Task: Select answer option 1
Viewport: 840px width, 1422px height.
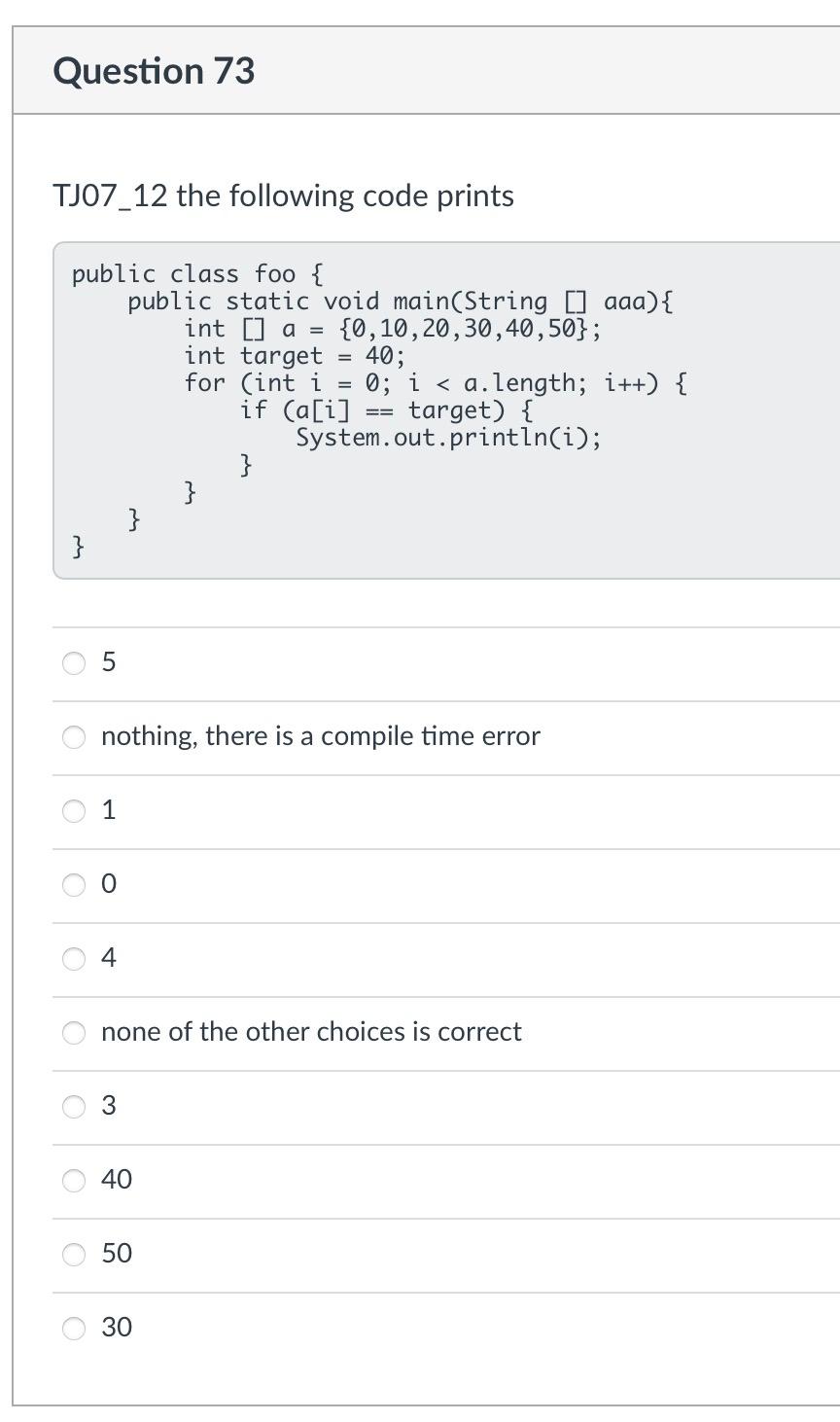Action: (x=73, y=811)
